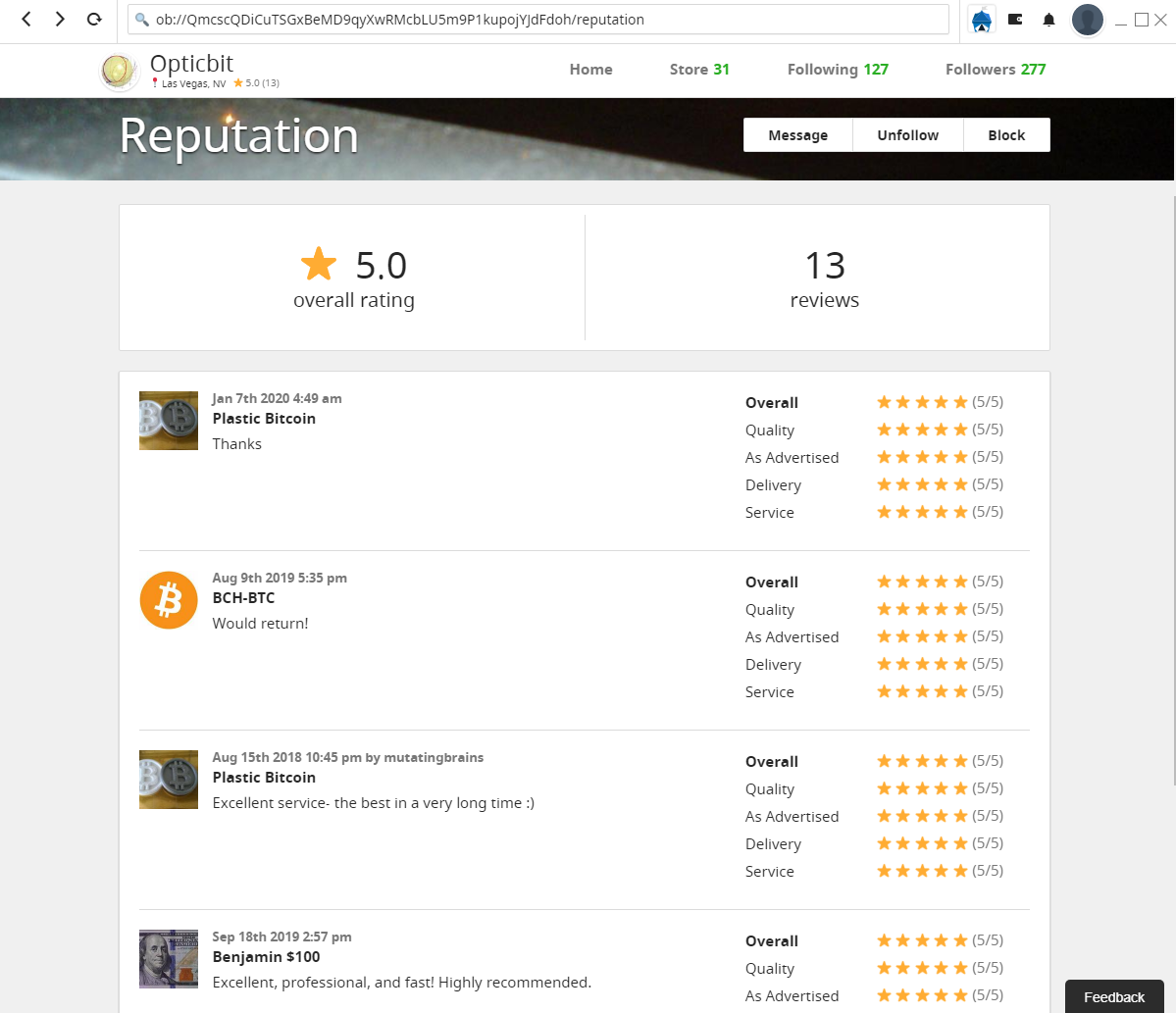The image size is (1176, 1013).
Task: Open notifications bell icon
Action: pos(1049,21)
